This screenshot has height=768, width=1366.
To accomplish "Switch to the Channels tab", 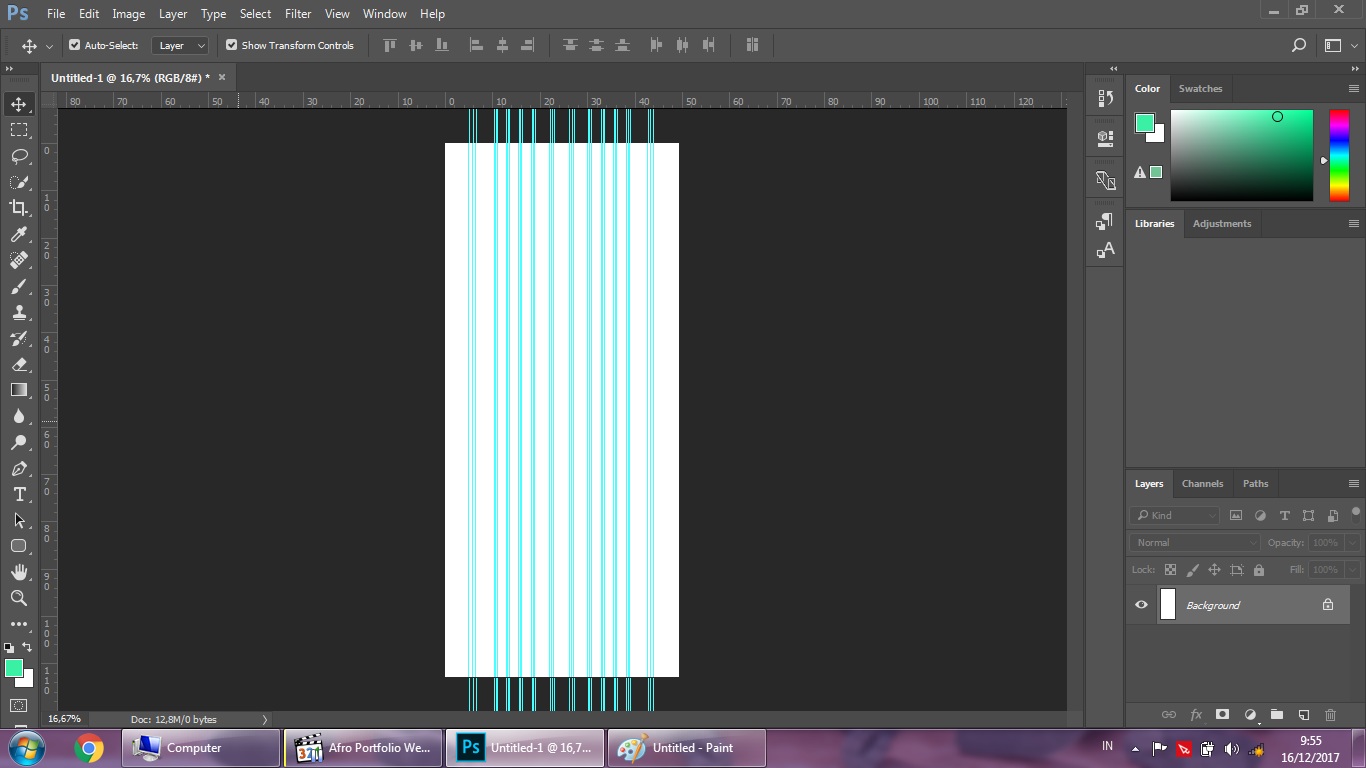I will 1202,483.
